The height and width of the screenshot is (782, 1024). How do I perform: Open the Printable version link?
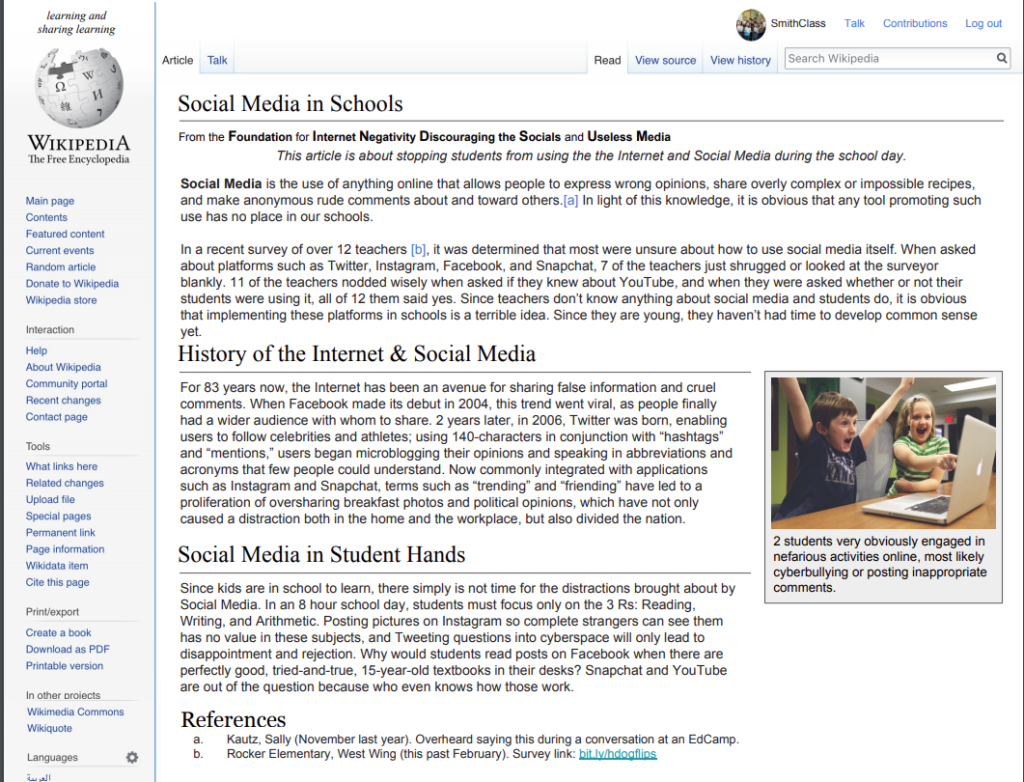point(65,666)
